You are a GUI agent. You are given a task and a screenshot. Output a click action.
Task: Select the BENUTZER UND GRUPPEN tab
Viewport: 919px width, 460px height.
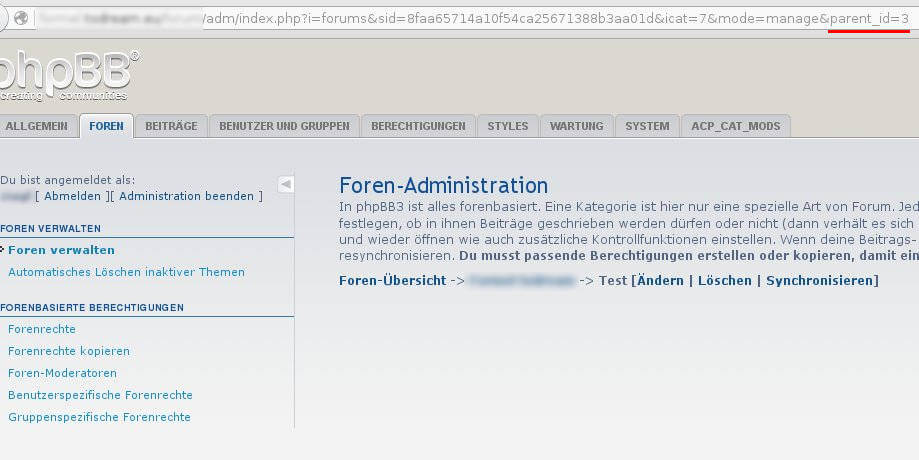284,126
